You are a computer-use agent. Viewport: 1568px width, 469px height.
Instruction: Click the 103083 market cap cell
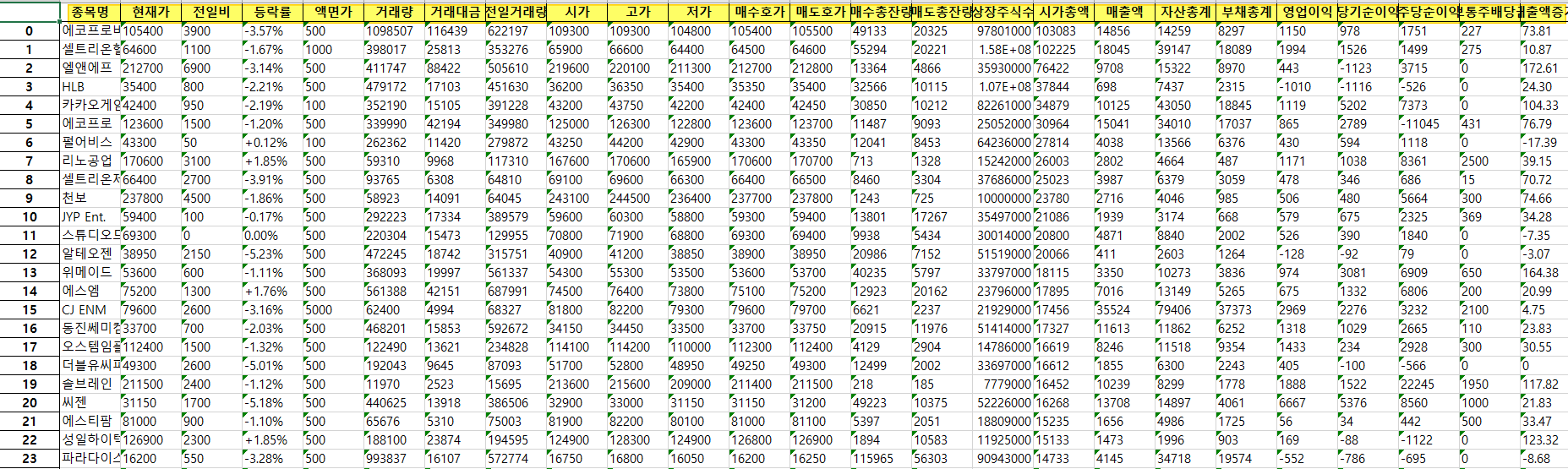1064,31
